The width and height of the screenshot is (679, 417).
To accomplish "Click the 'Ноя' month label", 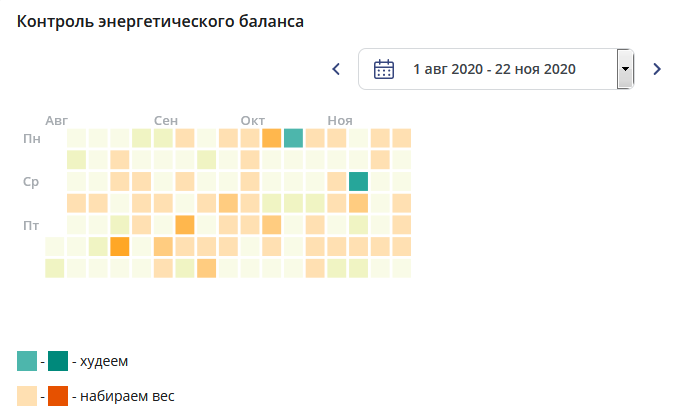I will [340, 120].
